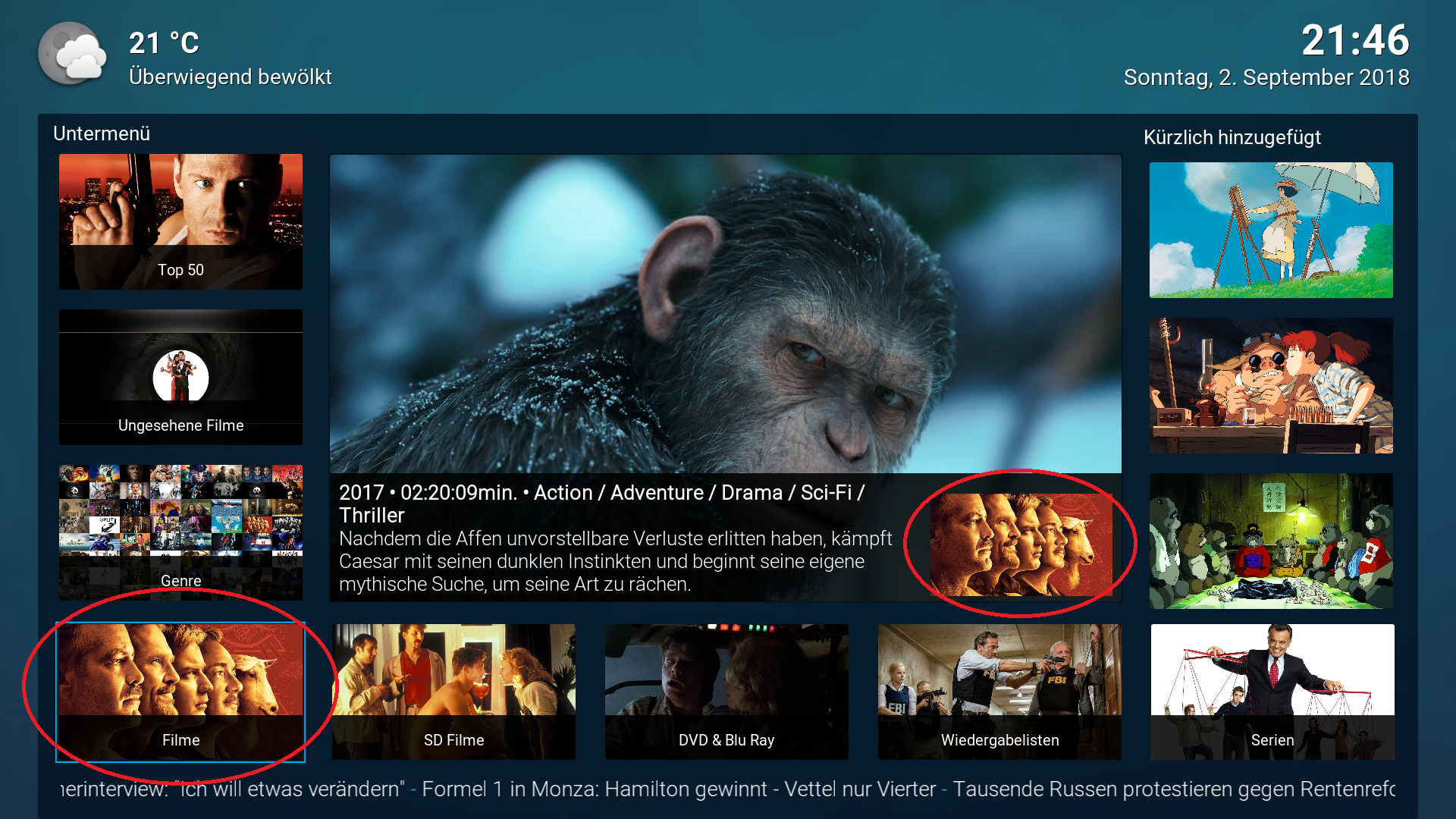
Task: Open the Wiedergabelisten tile
Action: coord(999,692)
